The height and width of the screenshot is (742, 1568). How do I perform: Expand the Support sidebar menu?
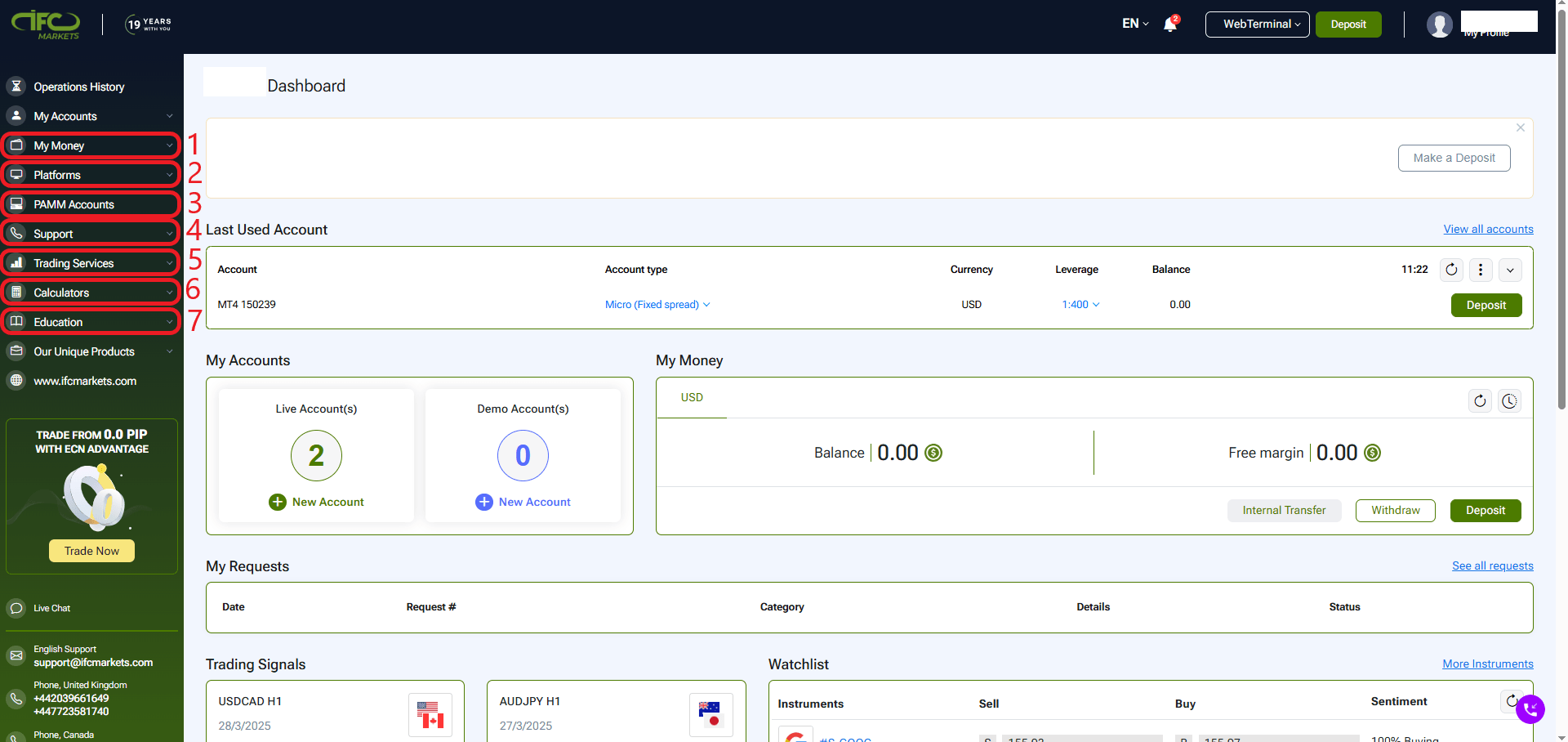pos(170,234)
